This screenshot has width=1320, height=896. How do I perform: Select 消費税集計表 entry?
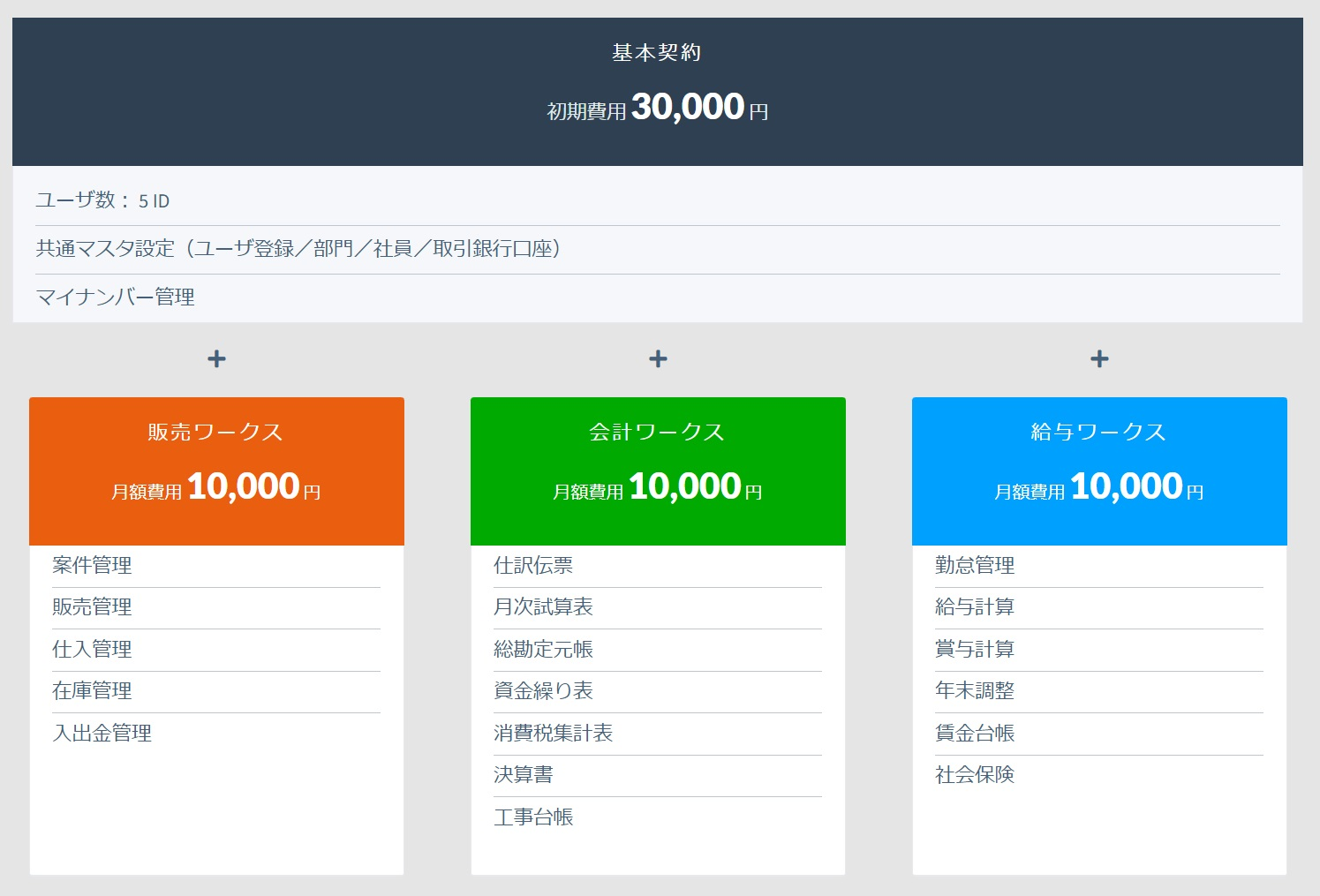click(x=553, y=734)
